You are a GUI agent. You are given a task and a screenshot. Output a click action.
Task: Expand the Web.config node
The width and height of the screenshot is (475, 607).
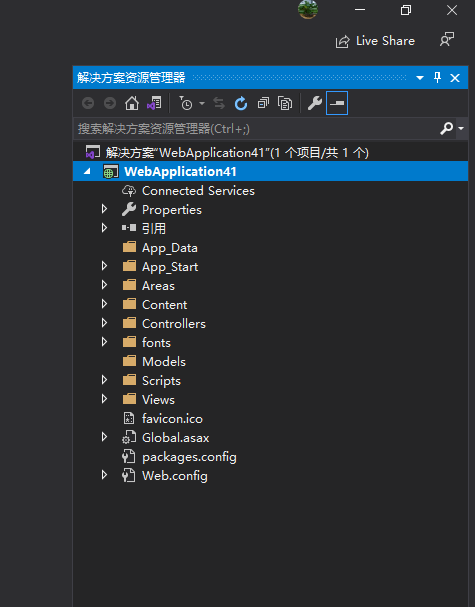point(104,475)
